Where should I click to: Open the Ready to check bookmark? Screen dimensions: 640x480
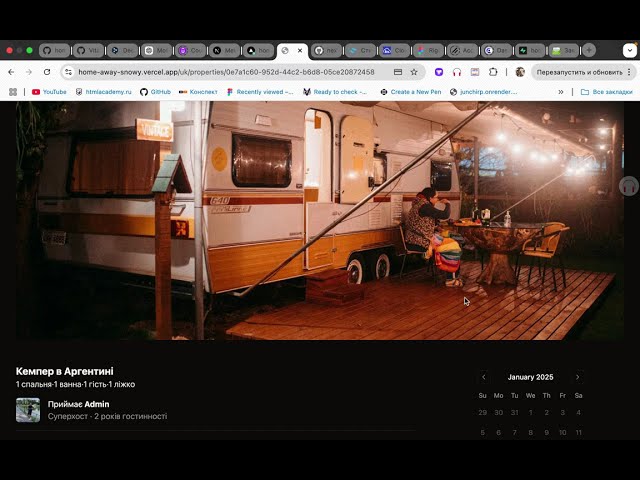[x=335, y=92]
